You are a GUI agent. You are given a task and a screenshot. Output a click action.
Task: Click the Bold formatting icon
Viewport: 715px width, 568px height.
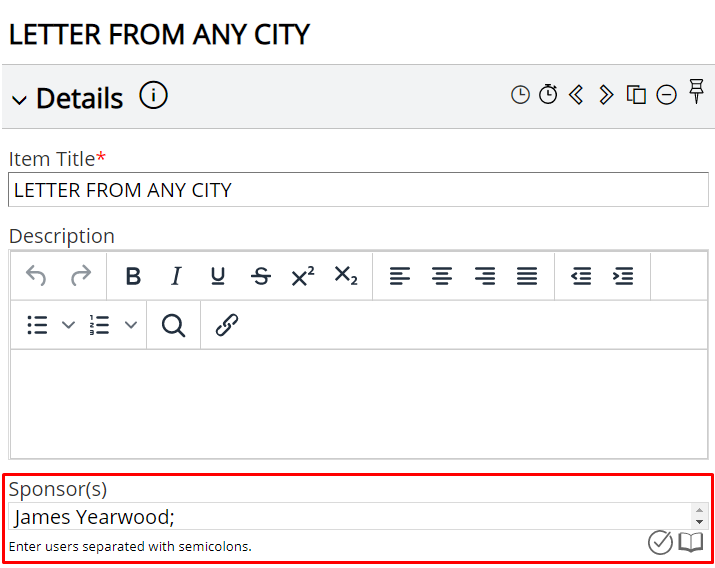(133, 276)
